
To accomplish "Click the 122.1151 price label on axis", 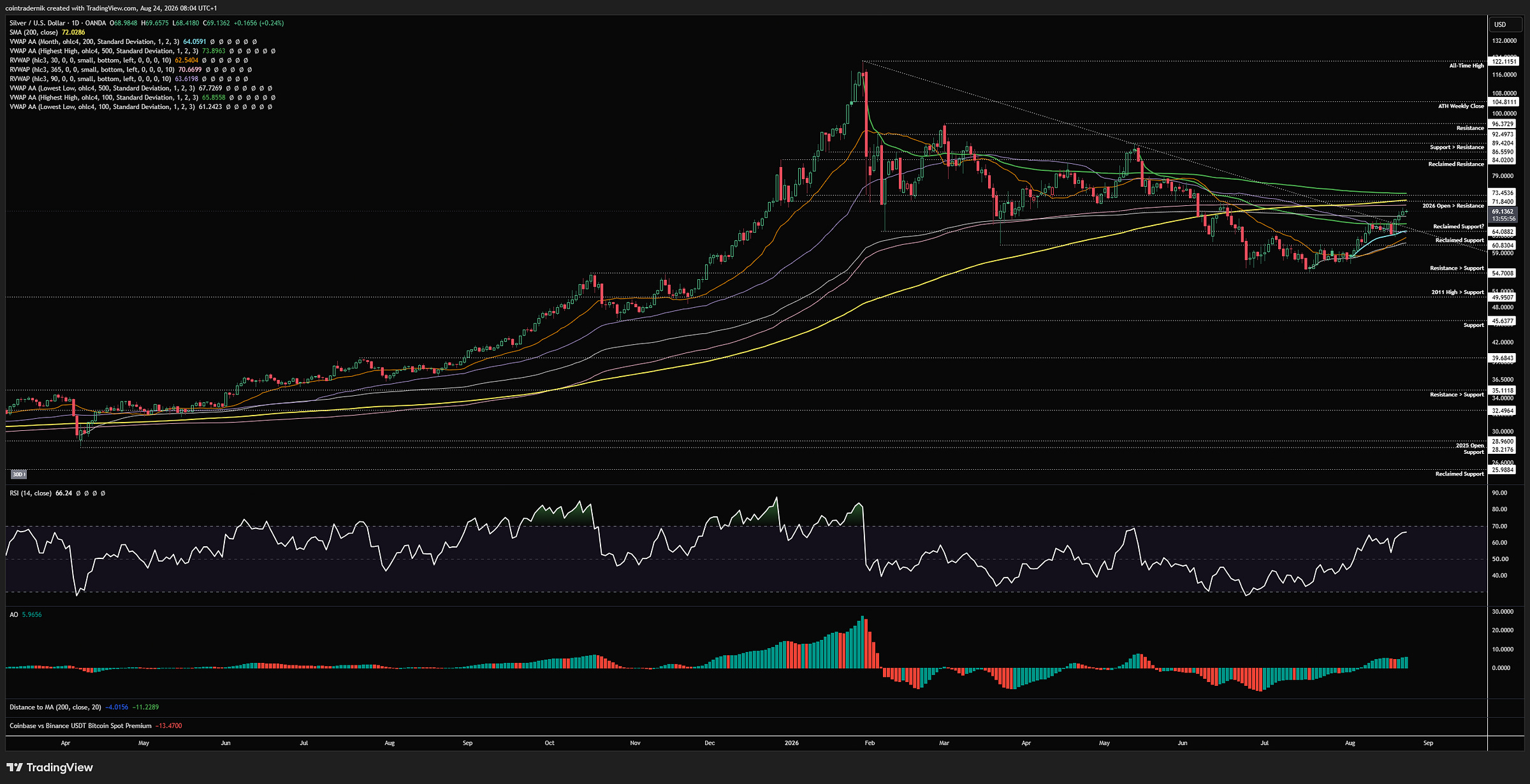I will tap(1504, 62).
